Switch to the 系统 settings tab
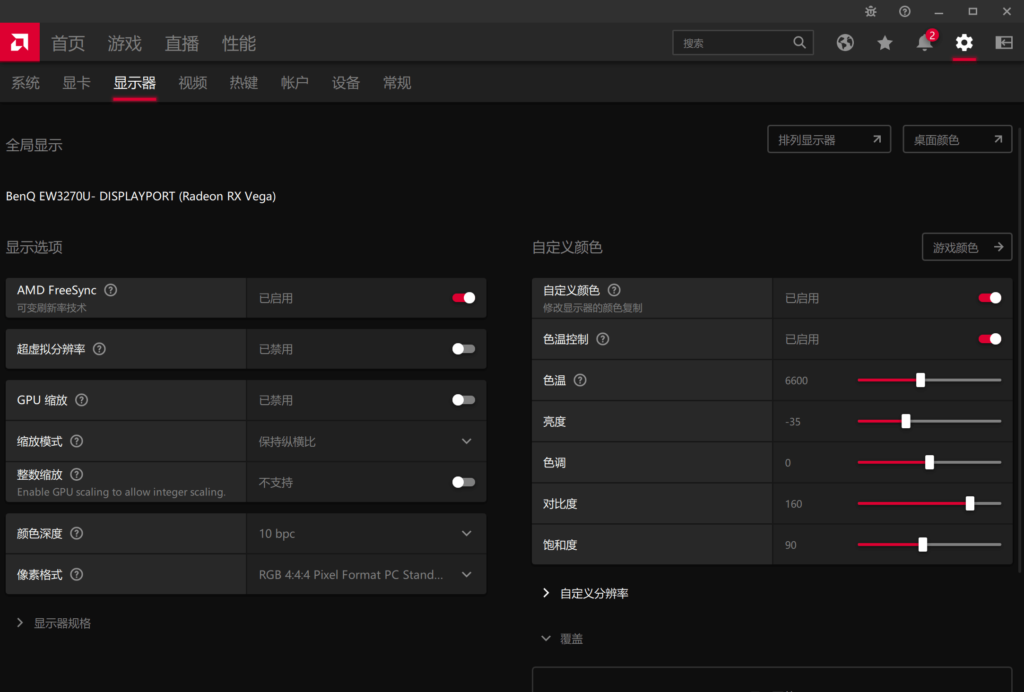Viewport: 1024px width, 692px height. coord(25,82)
